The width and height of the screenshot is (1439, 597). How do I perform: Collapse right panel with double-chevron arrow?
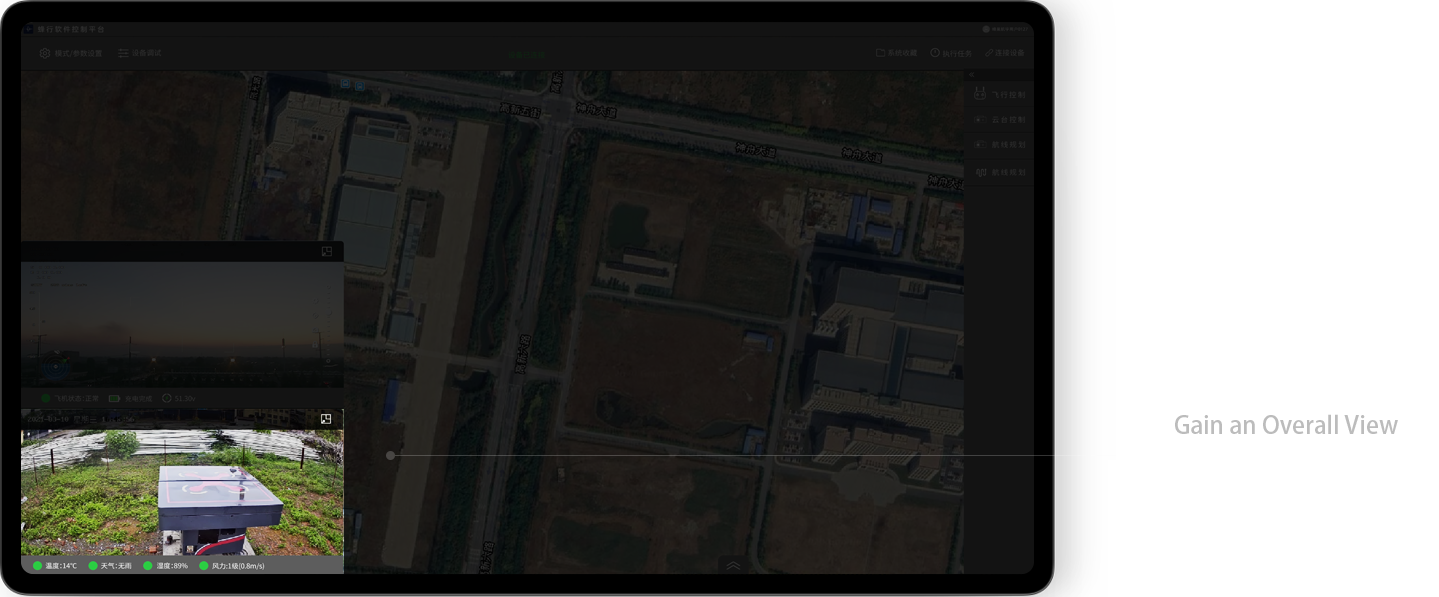click(x=969, y=76)
